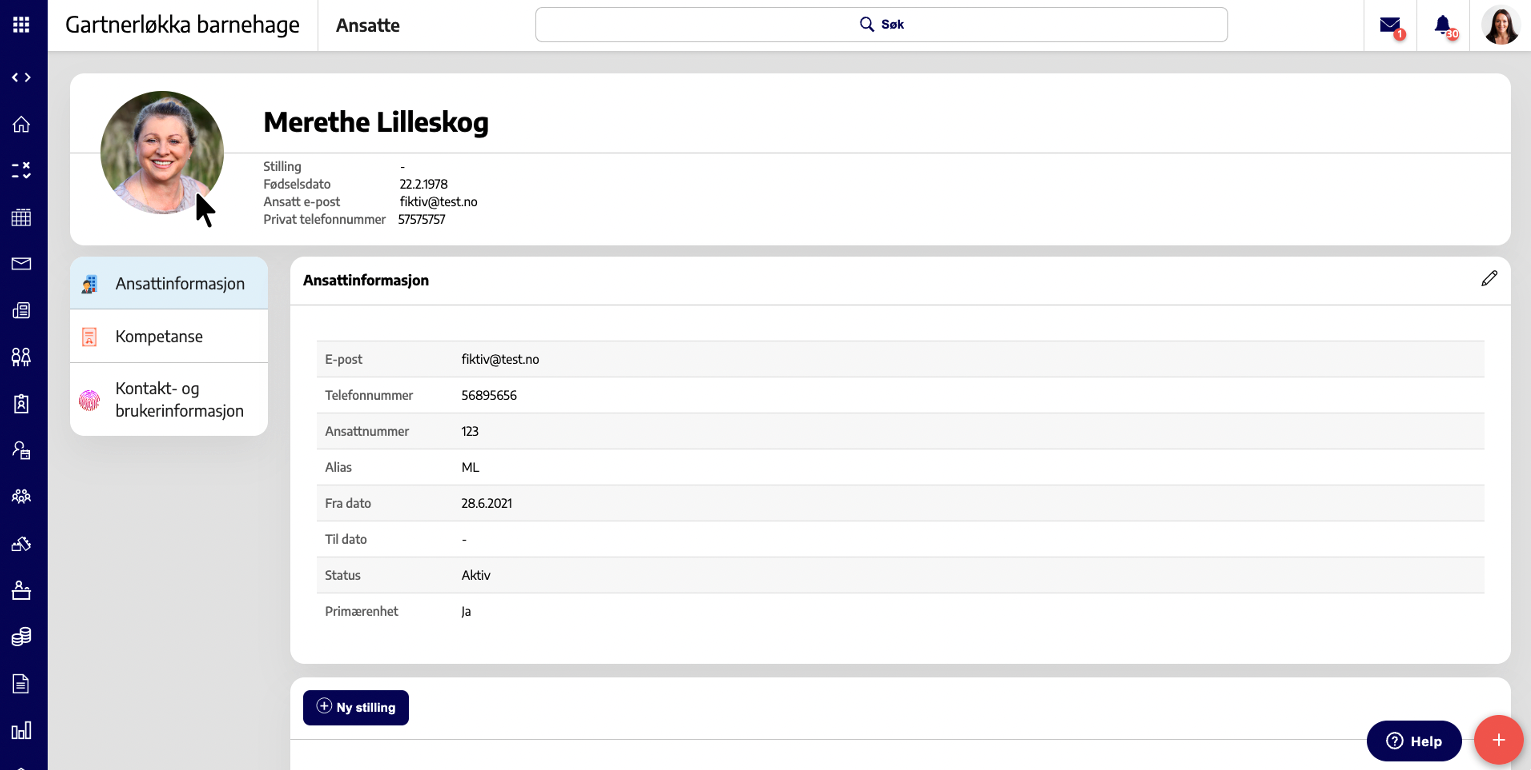The width and height of the screenshot is (1531, 770).
Task: Select Kontakt- og brukerinformasjon tab
Action: tap(169, 399)
